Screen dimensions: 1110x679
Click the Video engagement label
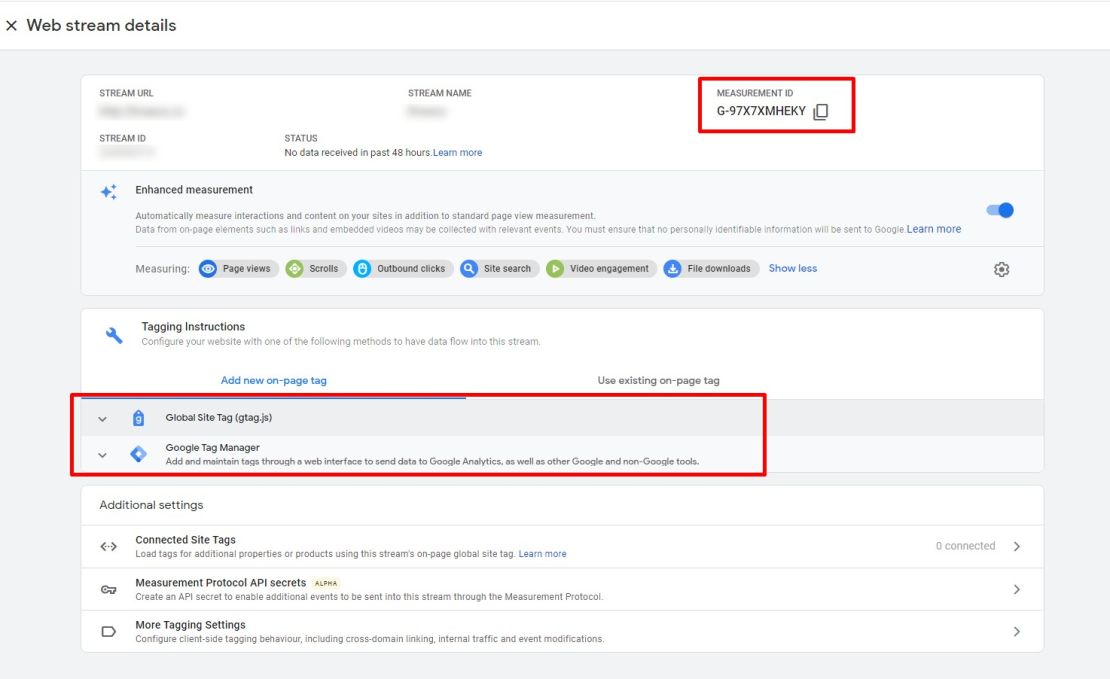coord(609,269)
